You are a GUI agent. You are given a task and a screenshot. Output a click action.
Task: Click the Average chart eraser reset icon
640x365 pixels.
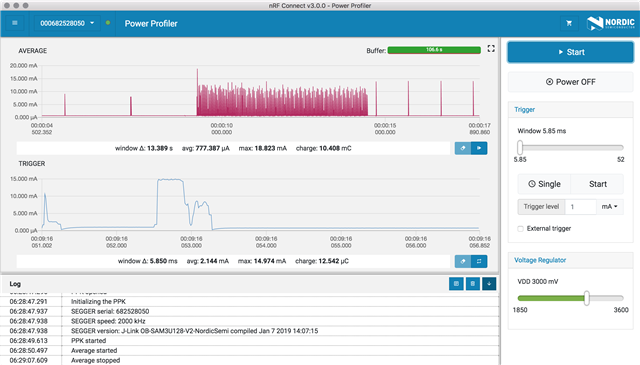463,148
